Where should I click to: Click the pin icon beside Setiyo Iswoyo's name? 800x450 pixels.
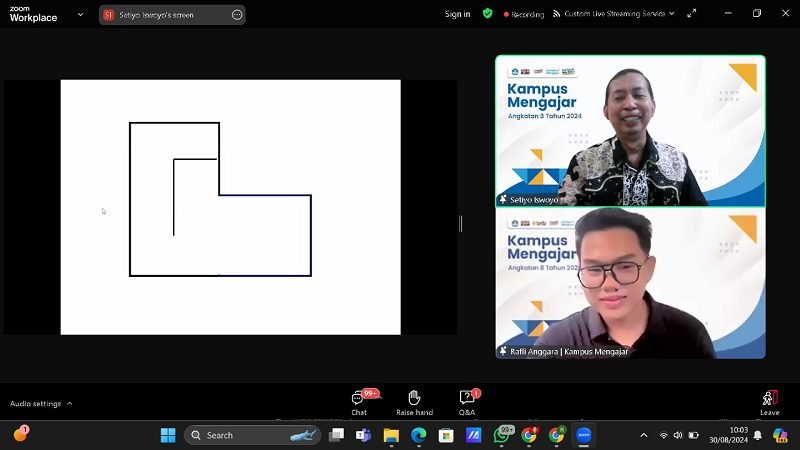click(x=503, y=199)
